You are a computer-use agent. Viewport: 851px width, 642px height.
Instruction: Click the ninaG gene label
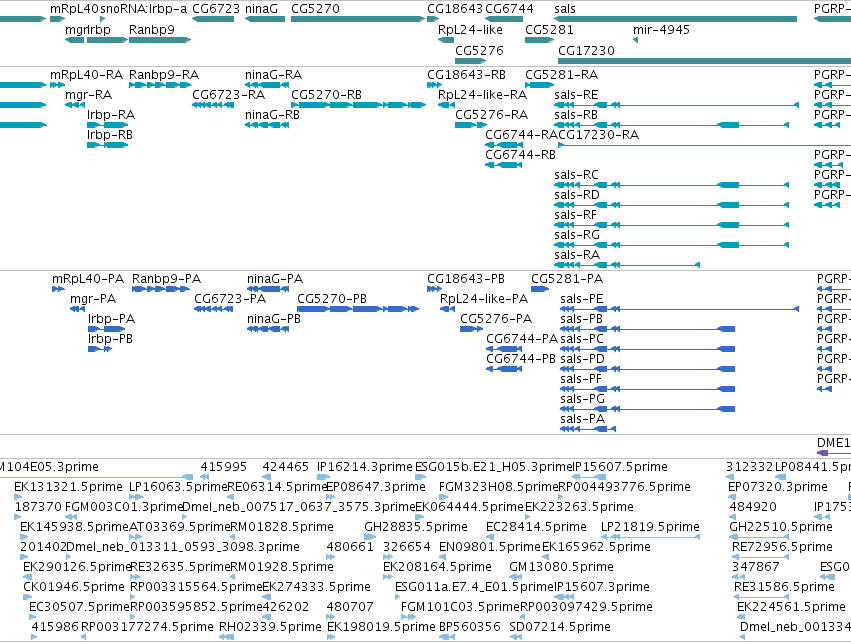pos(261,9)
